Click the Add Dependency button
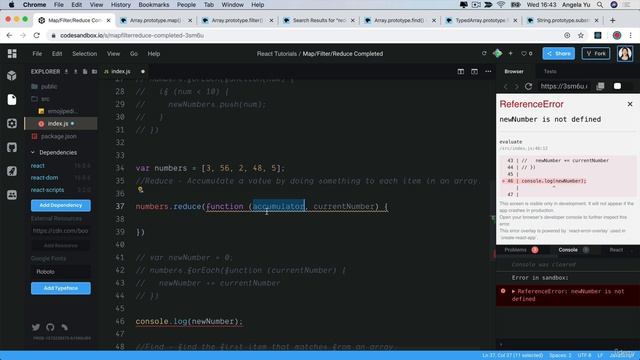640x360 pixels. click(61, 205)
